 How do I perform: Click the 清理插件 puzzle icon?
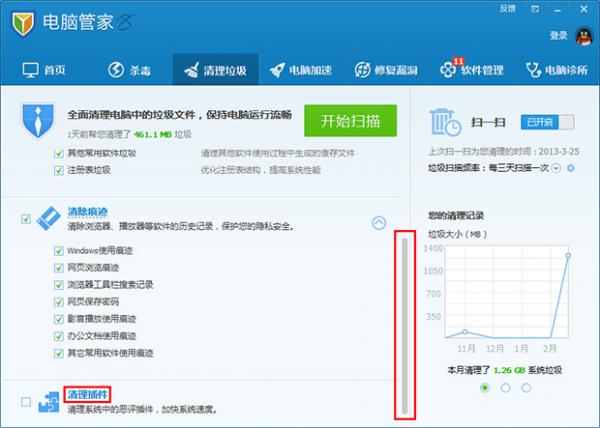coord(49,402)
